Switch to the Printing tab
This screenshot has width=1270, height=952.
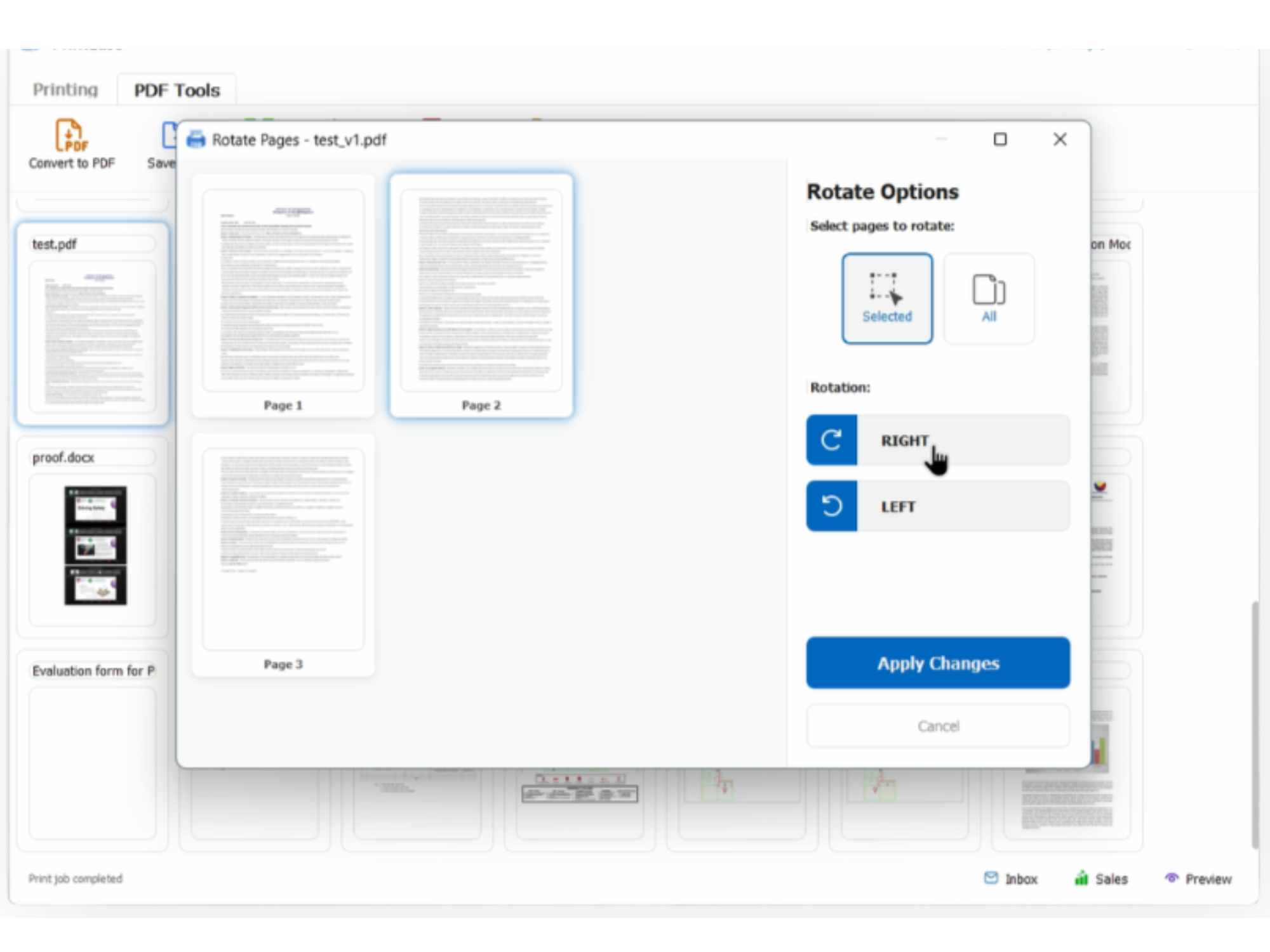[x=64, y=89]
